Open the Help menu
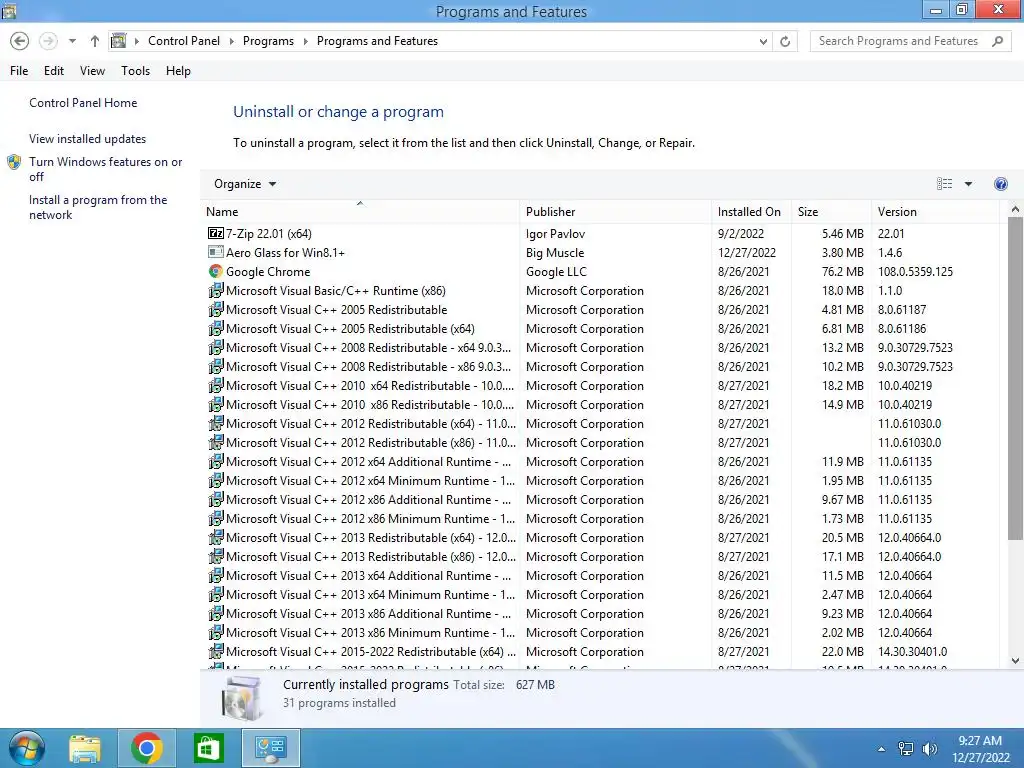The width and height of the screenshot is (1024, 768). (178, 71)
